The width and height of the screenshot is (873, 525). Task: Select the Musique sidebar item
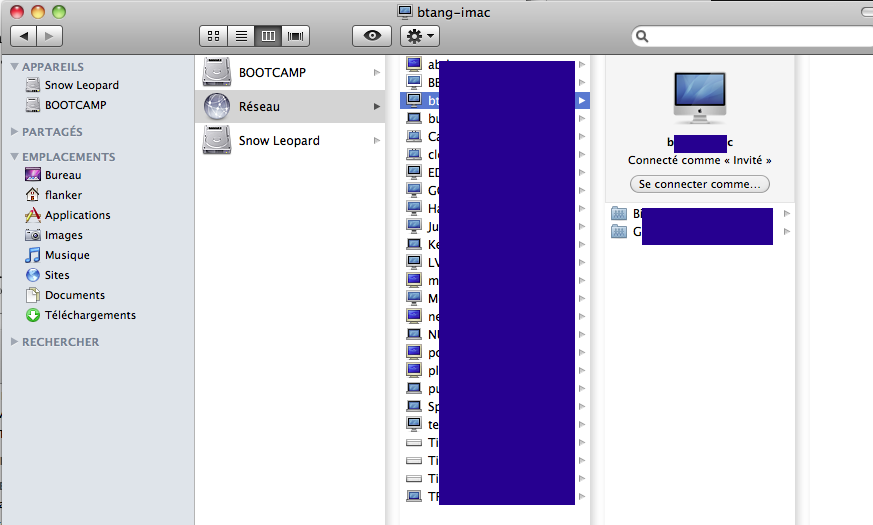coord(67,255)
